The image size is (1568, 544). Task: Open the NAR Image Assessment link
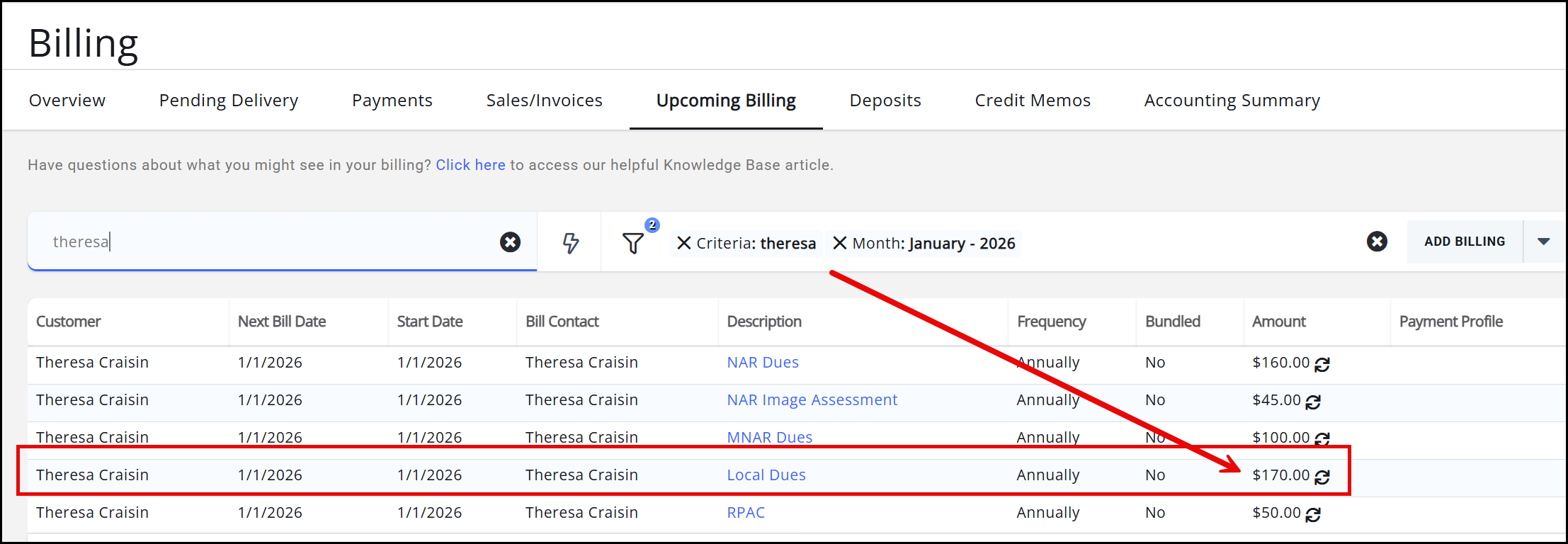pyautogui.click(x=812, y=400)
